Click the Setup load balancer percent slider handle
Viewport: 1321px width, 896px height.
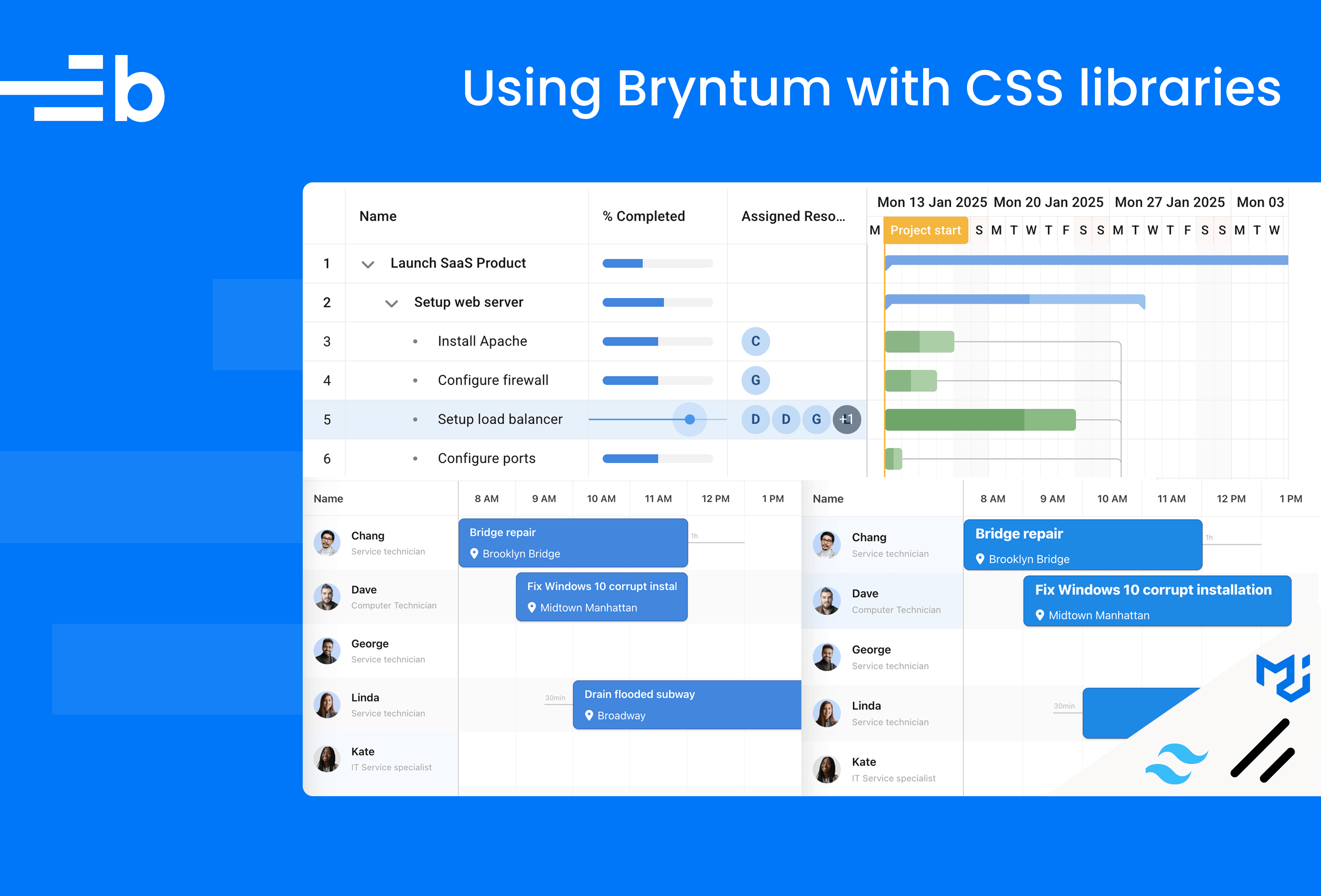(x=690, y=419)
